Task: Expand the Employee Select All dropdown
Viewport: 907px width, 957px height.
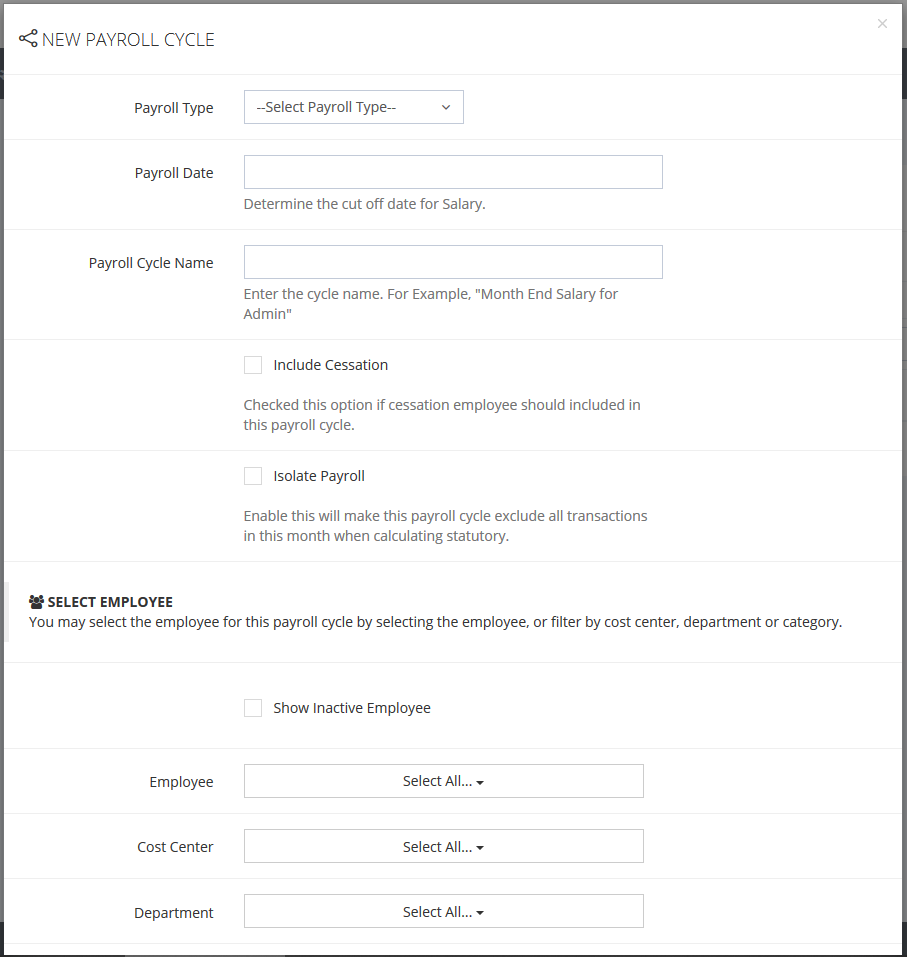Action: tap(443, 781)
